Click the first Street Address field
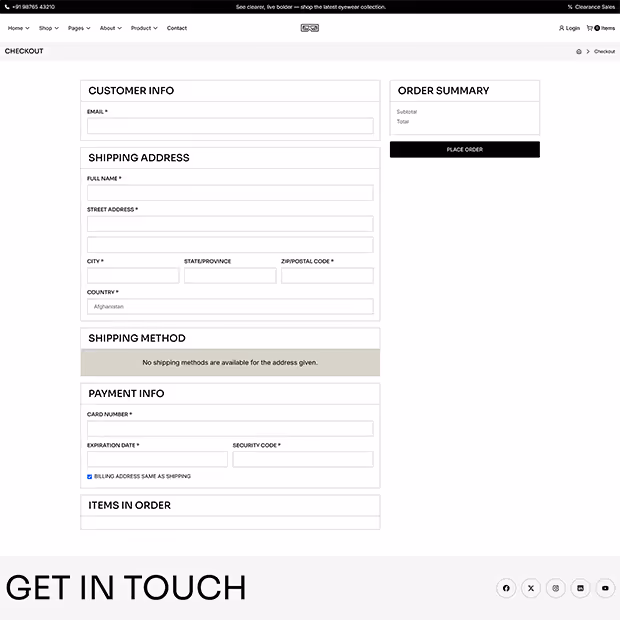This screenshot has height=620, width=620. [230, 223]
